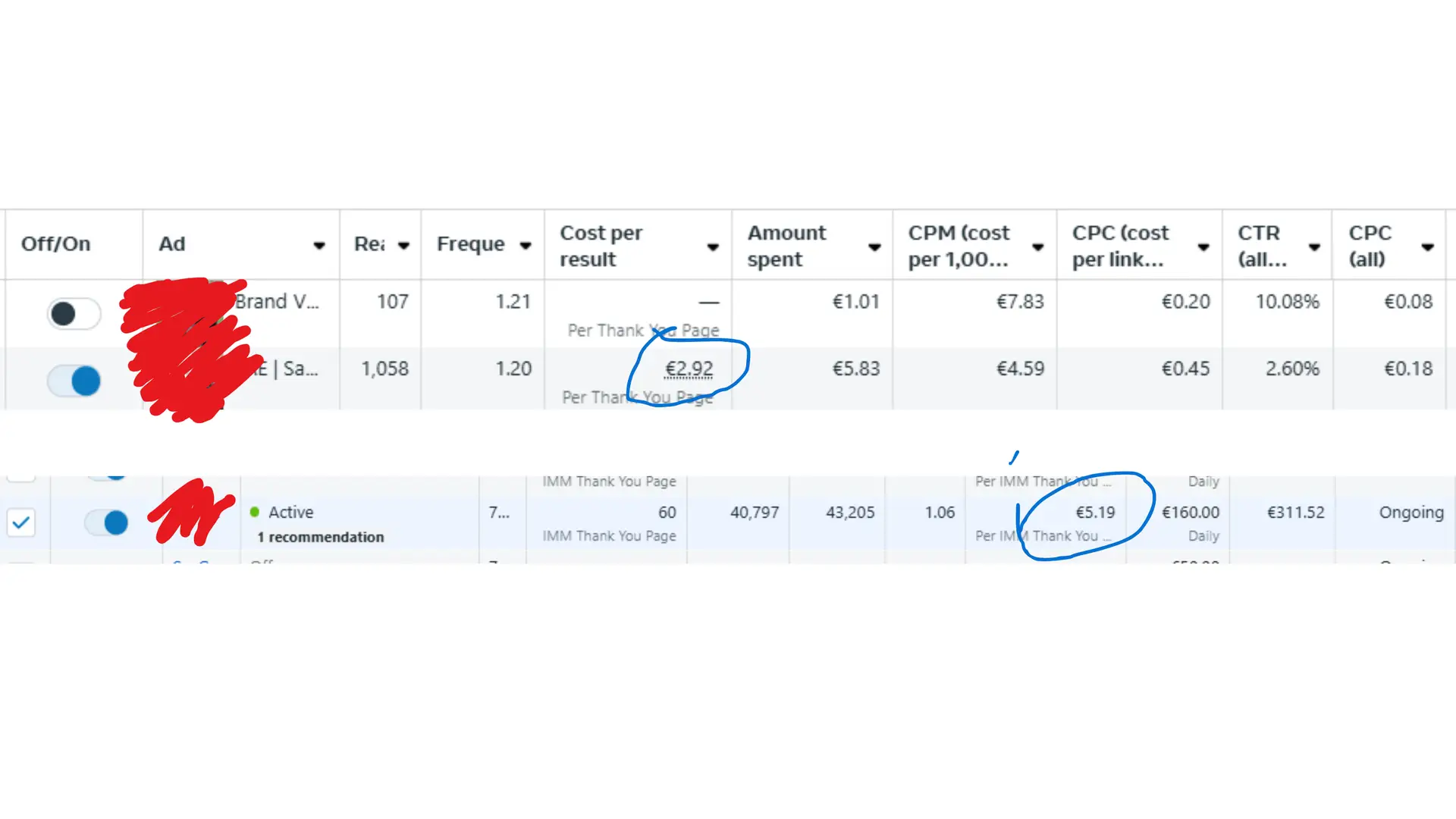Open the Ad column dropdown arrow
Viewport: 1456px width, 819px height.
coord(319,245)
